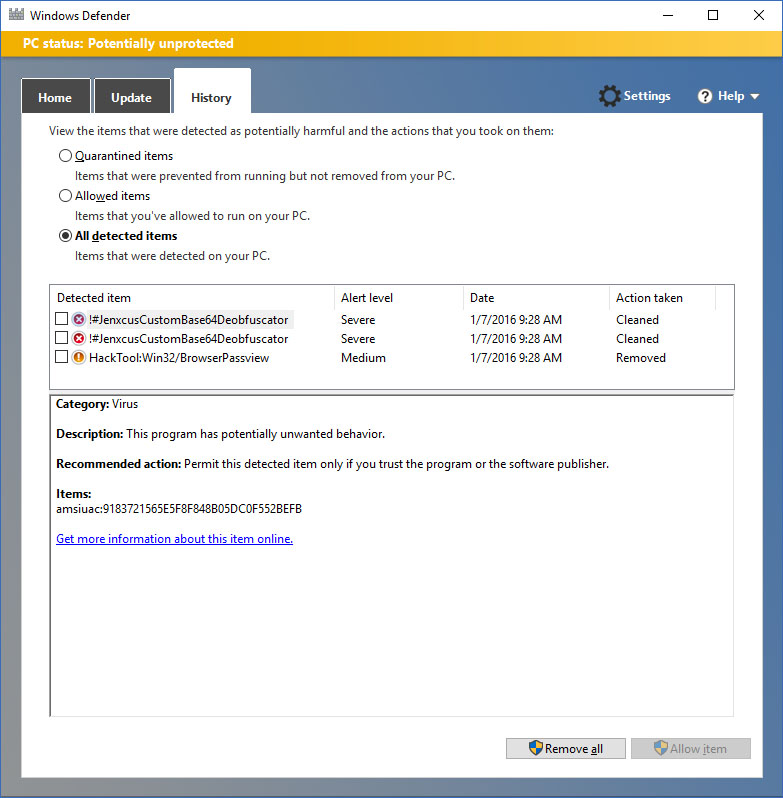Click the PC status: Potentially unprotected banner
Image resolution: width=783 pixels, height=798 pixels.
[391, 43]
